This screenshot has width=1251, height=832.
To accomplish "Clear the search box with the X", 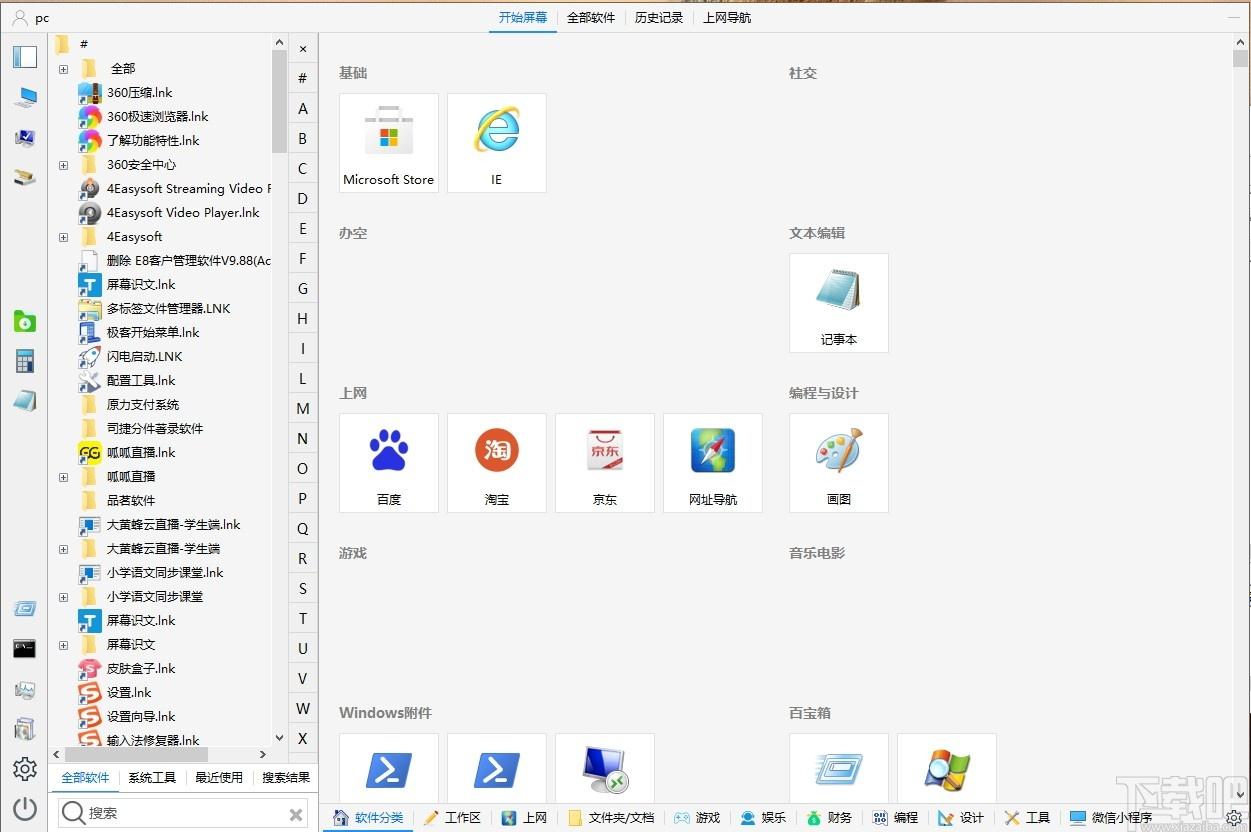I will pos(296,815).
